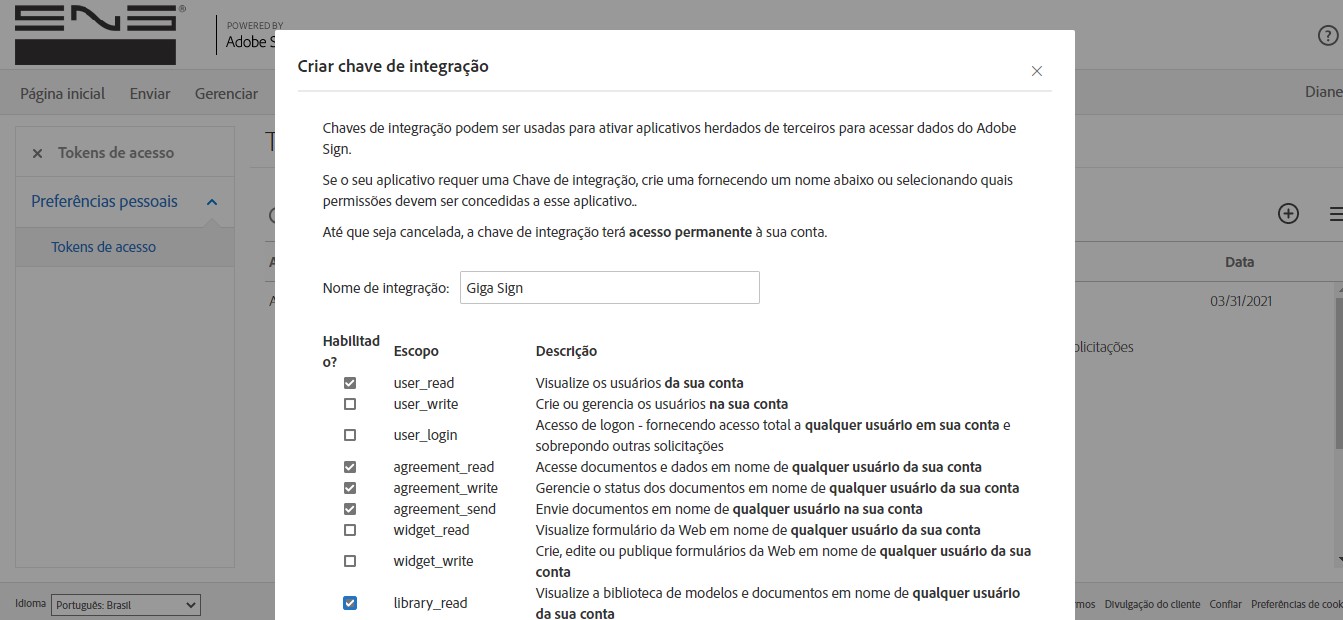Open the Gerenciar tab
Image resolution: width=1343 pixels, height=620 pixels.
[x=226, y=94]
